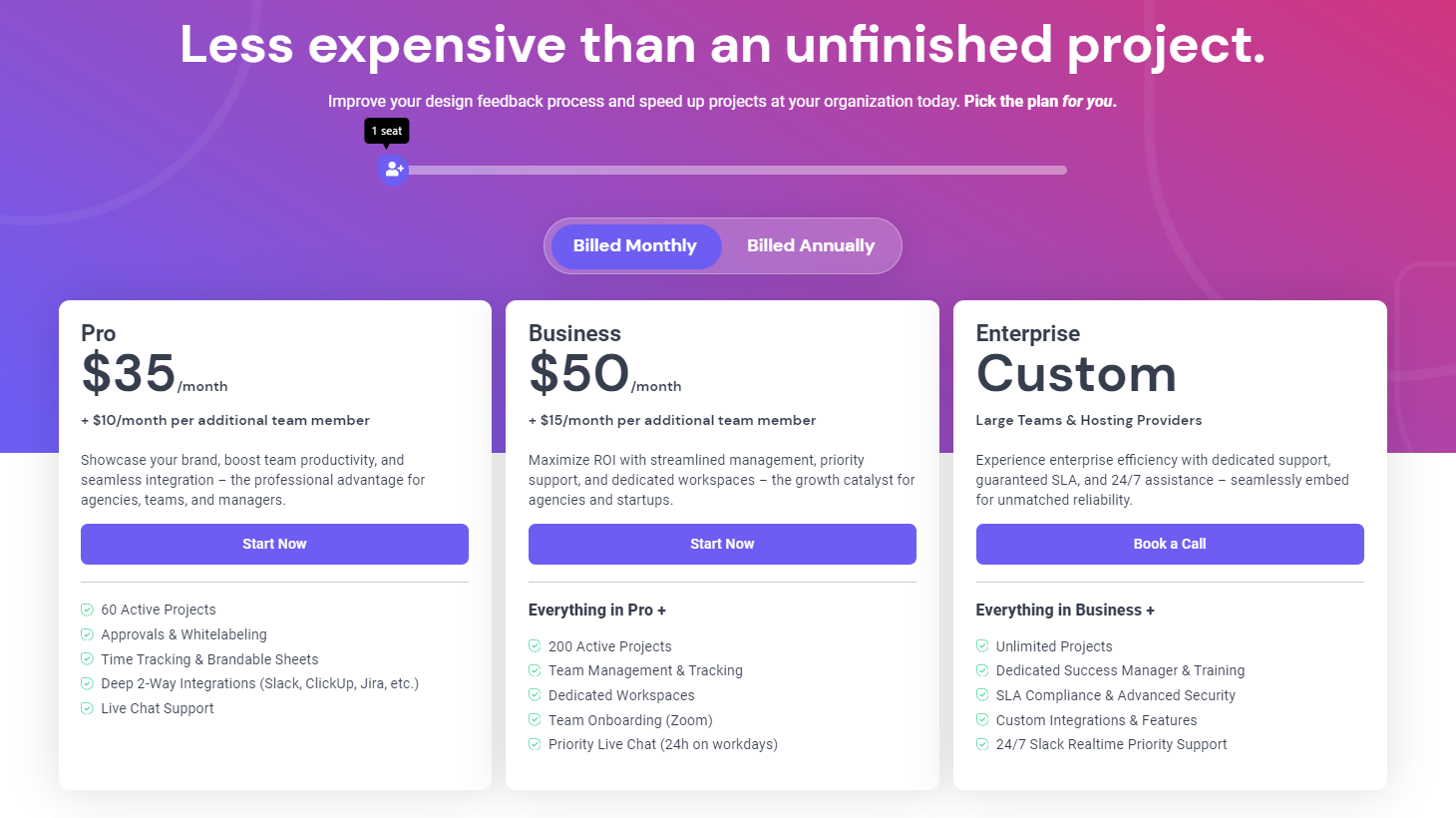The width and height of the screenshot is (1456, 818).
Task: Click the checkmark beside Dedicated Success Manager & Training
Action: [x=981, y=670]
